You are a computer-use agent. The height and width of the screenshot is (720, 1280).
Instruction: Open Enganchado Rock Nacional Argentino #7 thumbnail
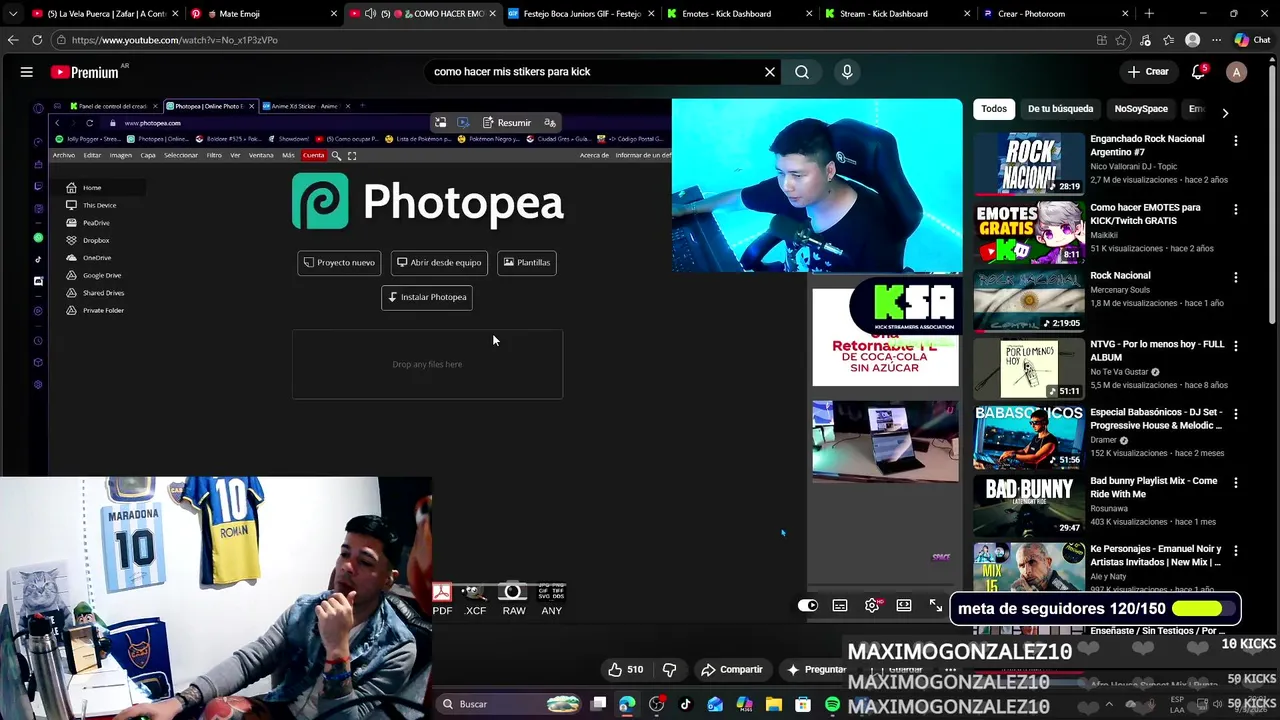tap(1029, 164)
